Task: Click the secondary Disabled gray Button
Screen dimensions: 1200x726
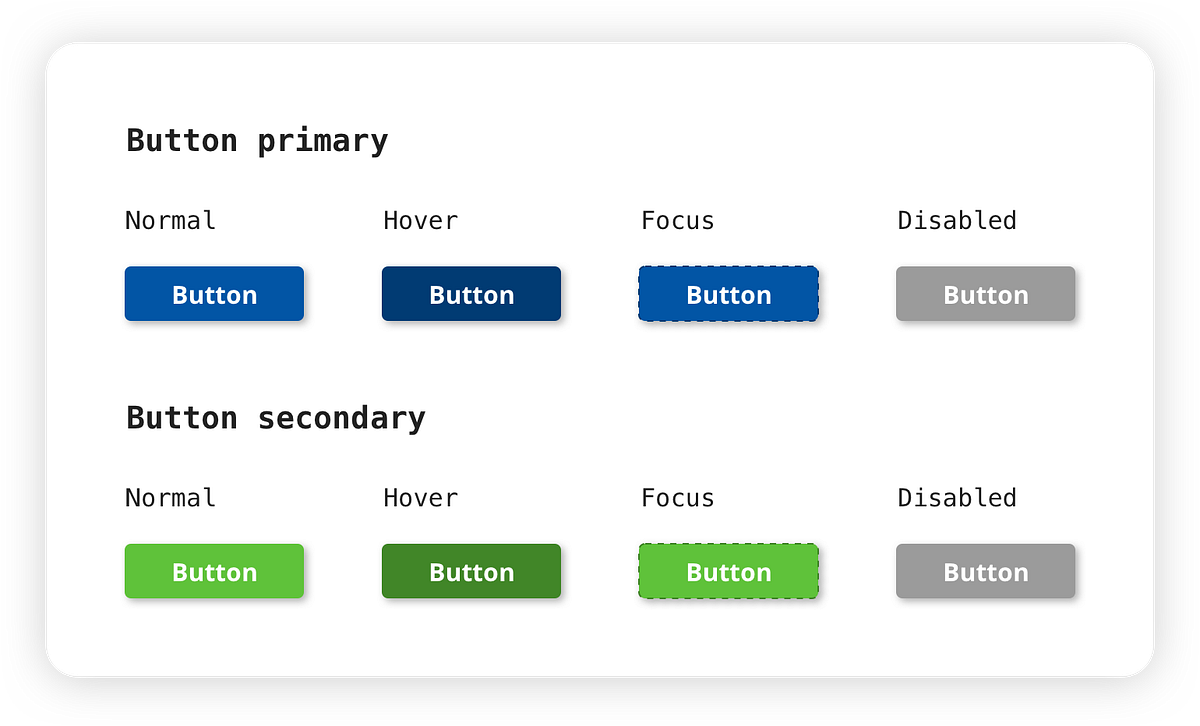Action: [x=985, y=571]
